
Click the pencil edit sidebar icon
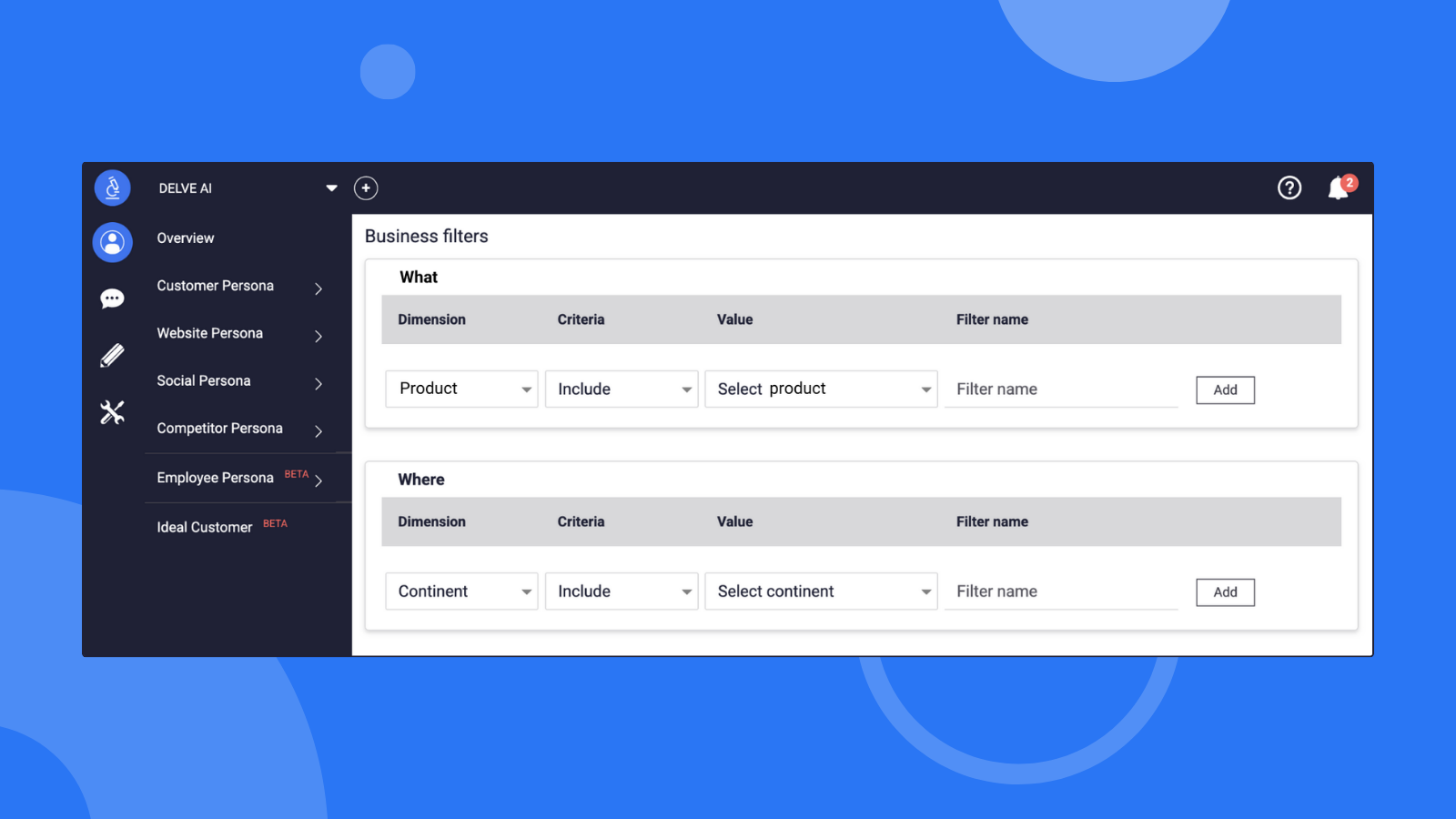click(112, 355)
